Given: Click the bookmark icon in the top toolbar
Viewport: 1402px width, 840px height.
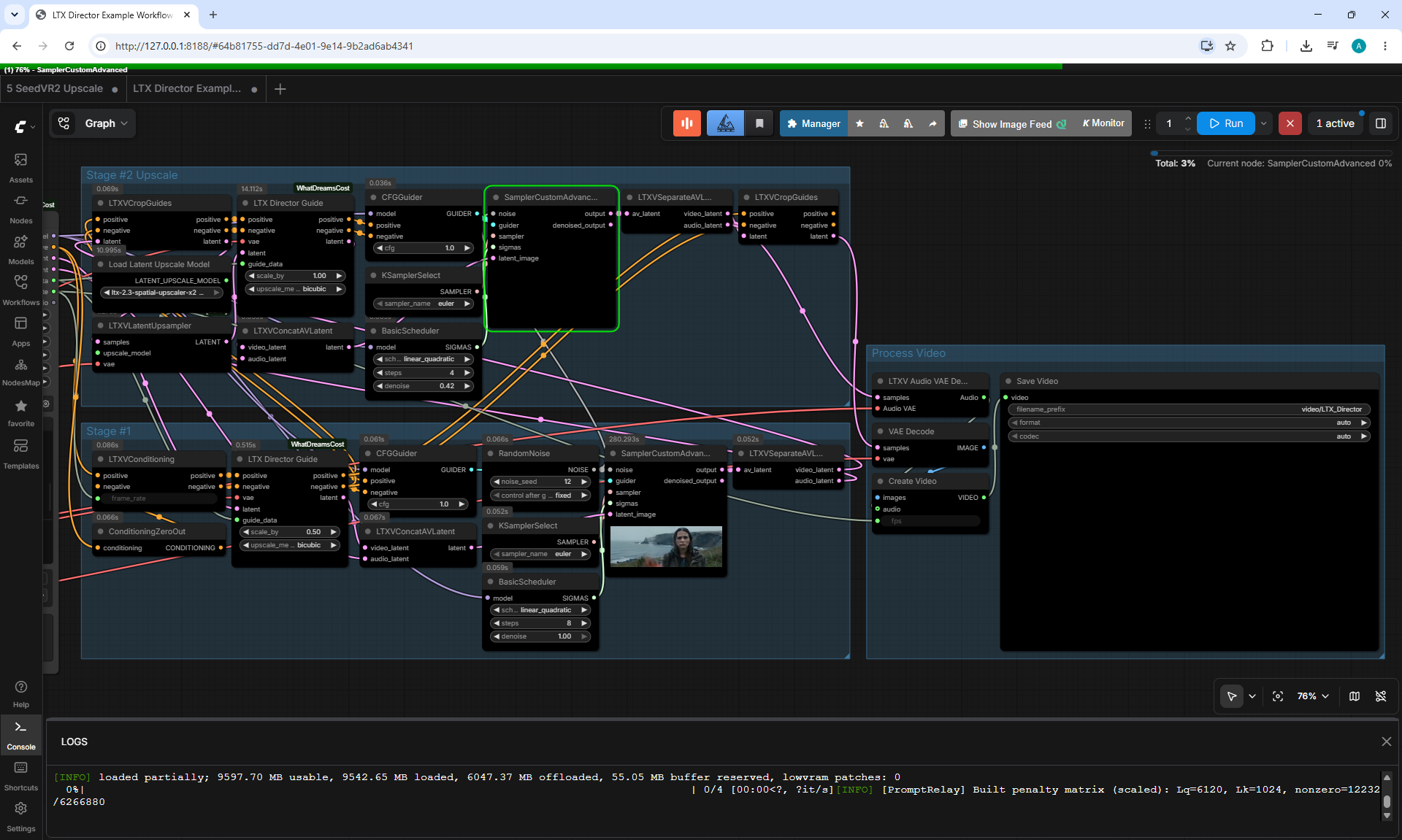Looking at the screenshot, I should 759,123.
